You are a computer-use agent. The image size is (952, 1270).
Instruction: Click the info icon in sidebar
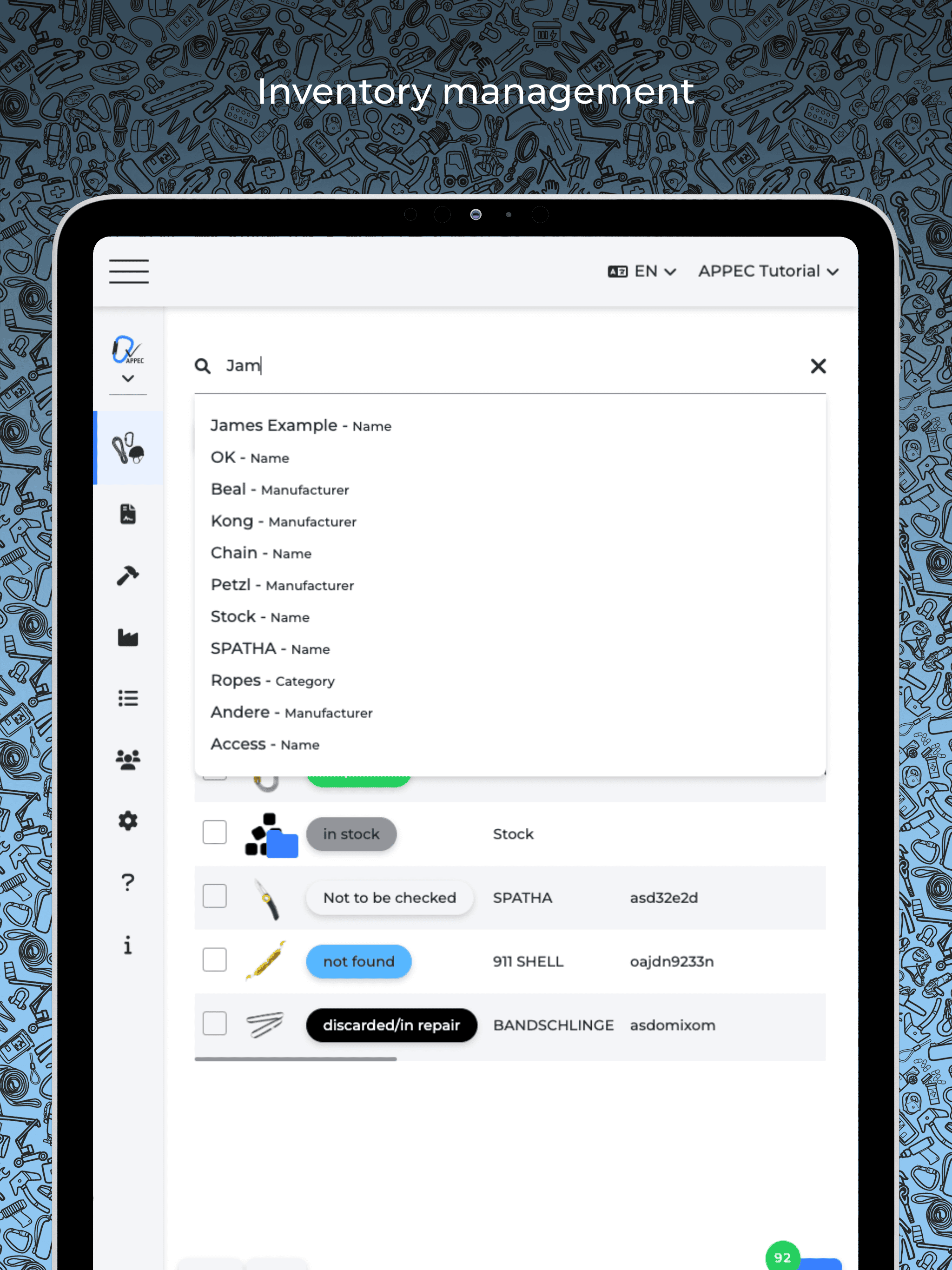pos(128,944)
